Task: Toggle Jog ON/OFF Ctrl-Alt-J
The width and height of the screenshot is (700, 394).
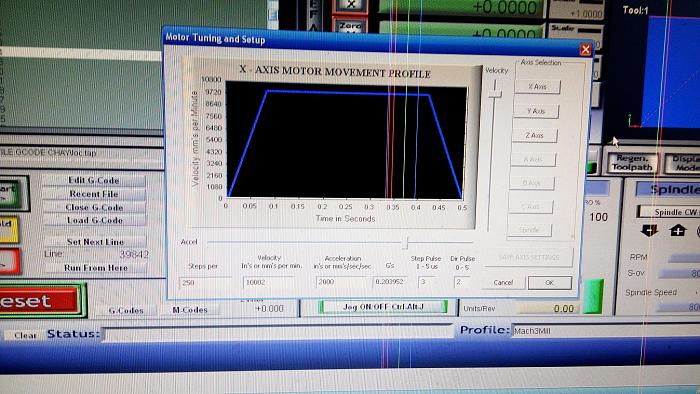Action: pos(383,307)
